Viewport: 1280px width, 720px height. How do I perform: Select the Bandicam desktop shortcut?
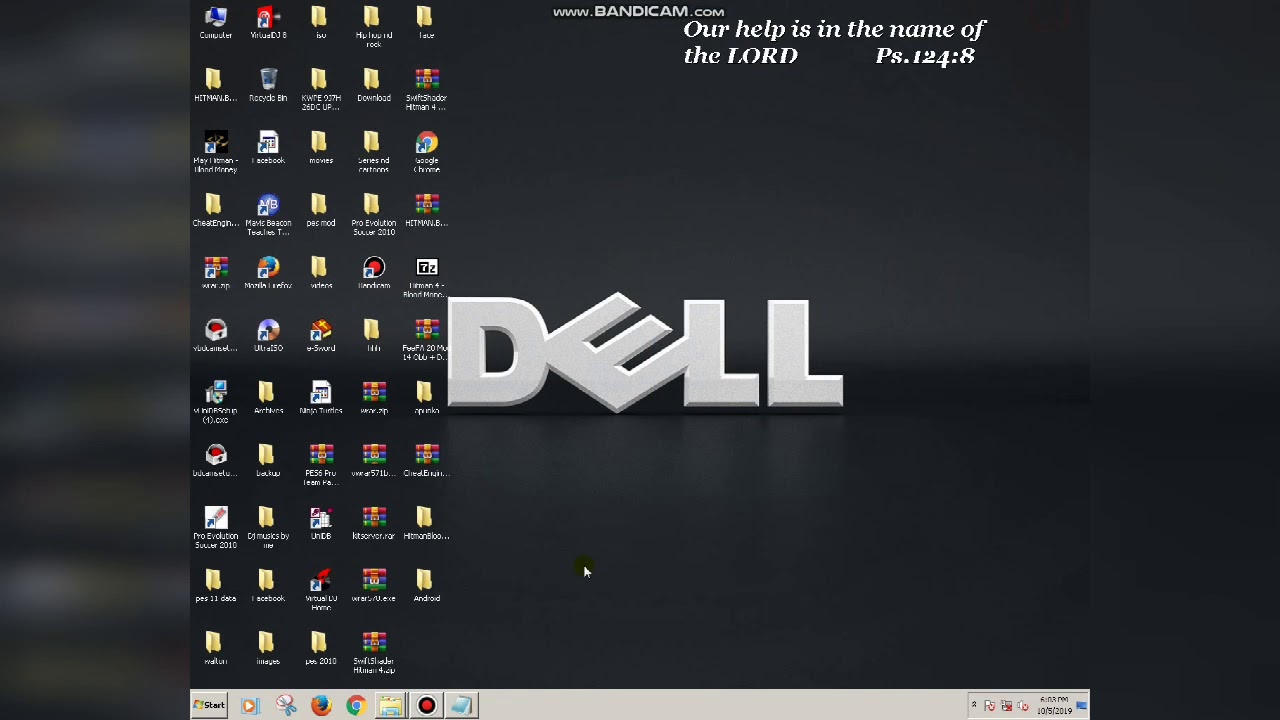click(374, 274)
